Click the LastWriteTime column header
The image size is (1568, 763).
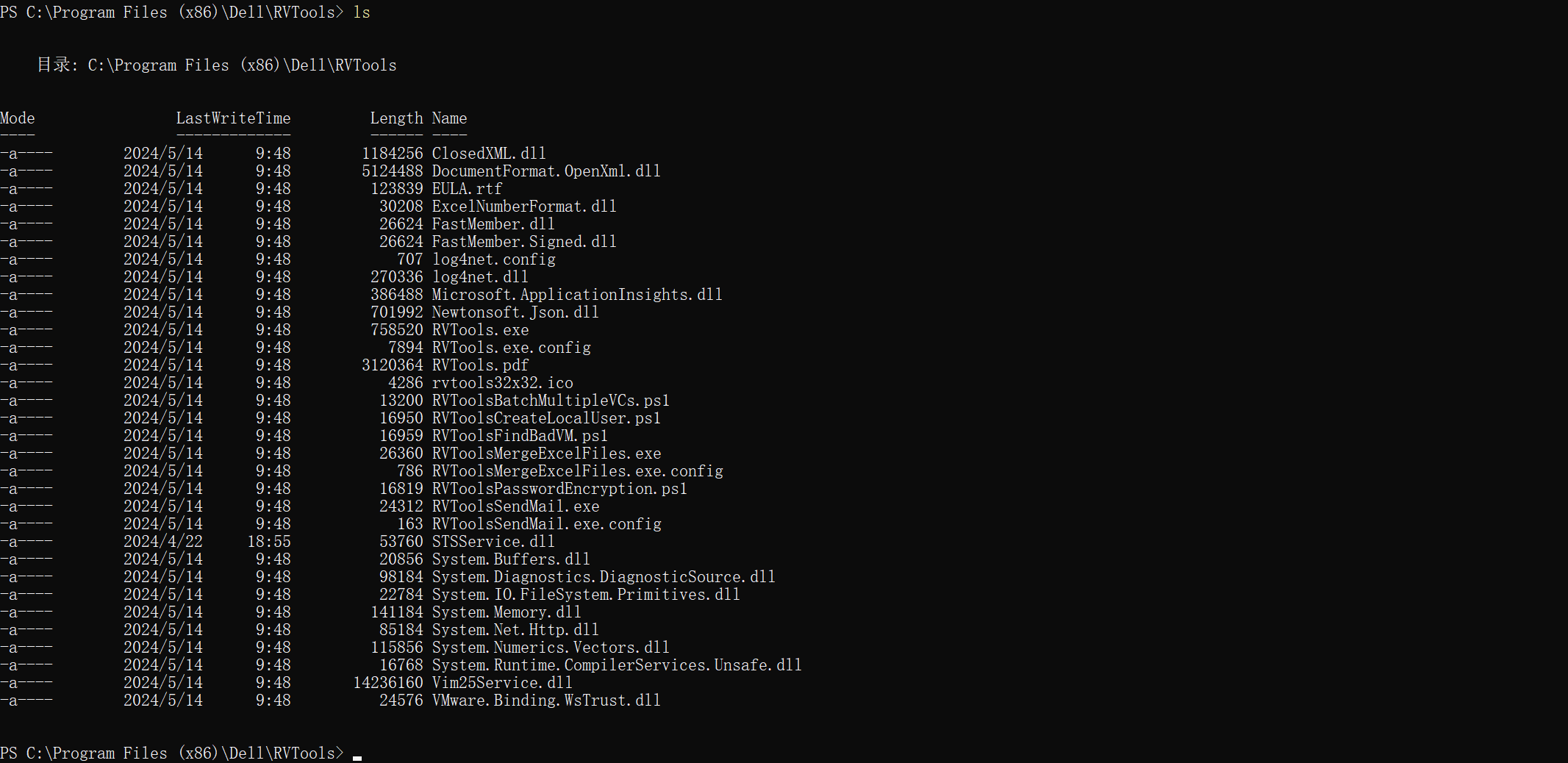tap(233, 118)
